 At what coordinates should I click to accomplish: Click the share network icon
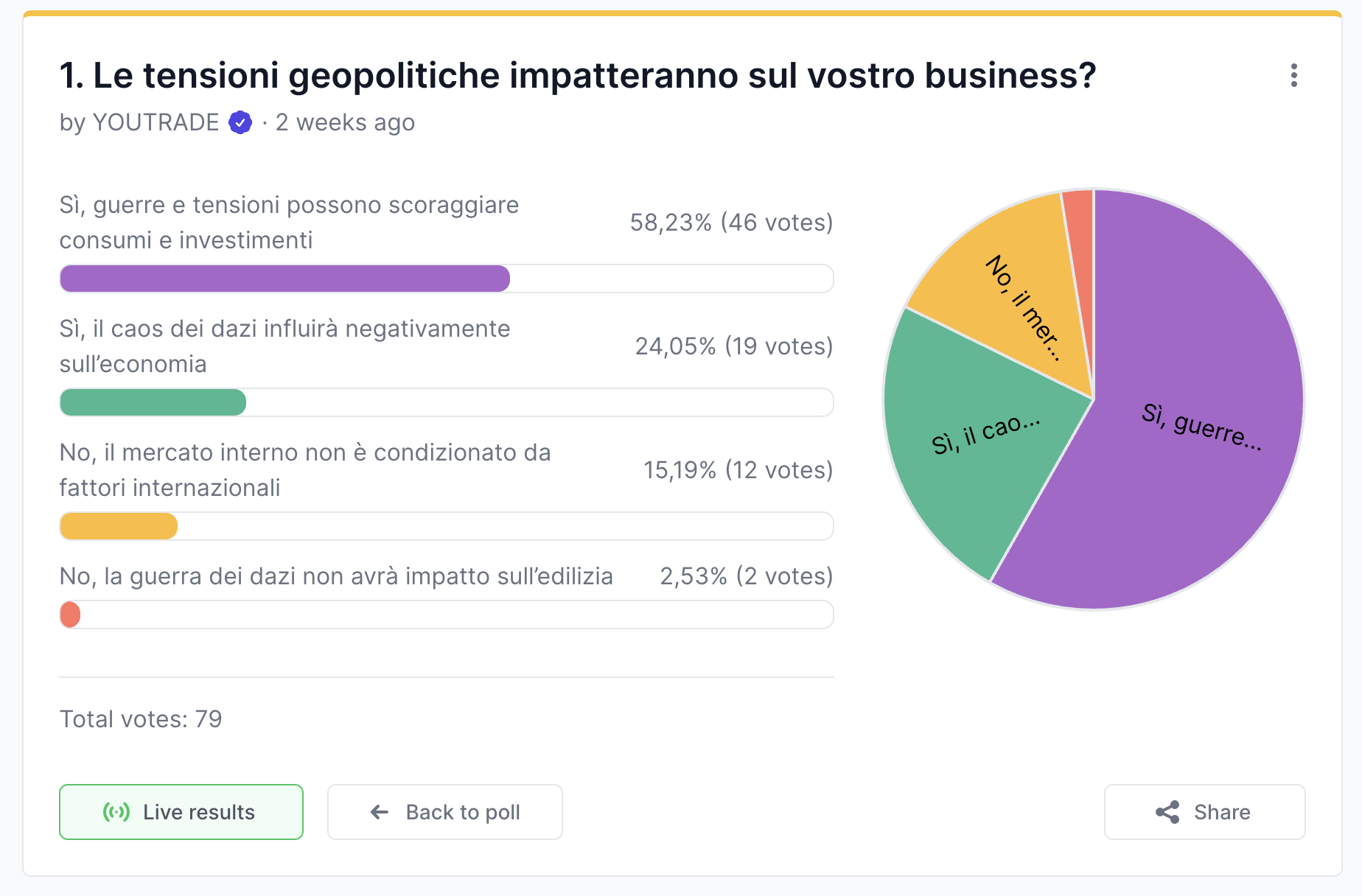coord(1167,812)
